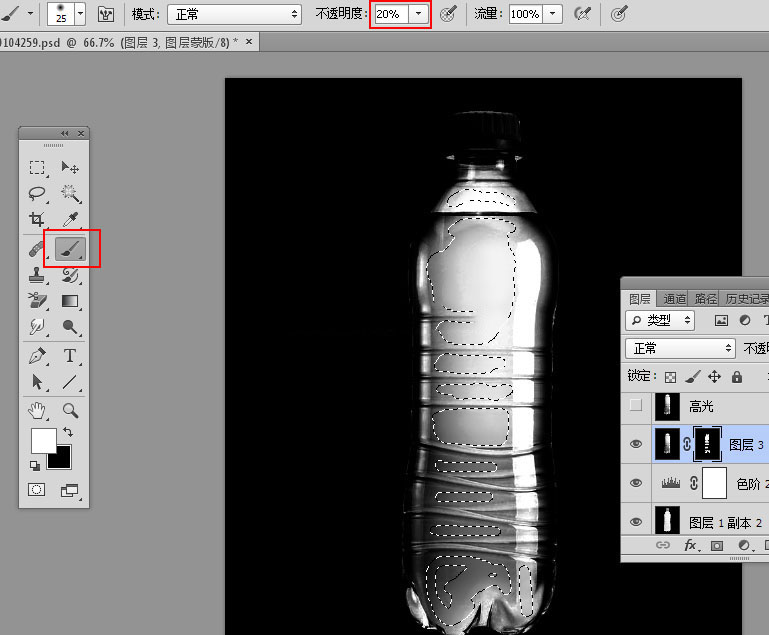This screenshot has height=635, width=769.
Task: Pick the Eyedropper tool
Action: tap(70, 220)
